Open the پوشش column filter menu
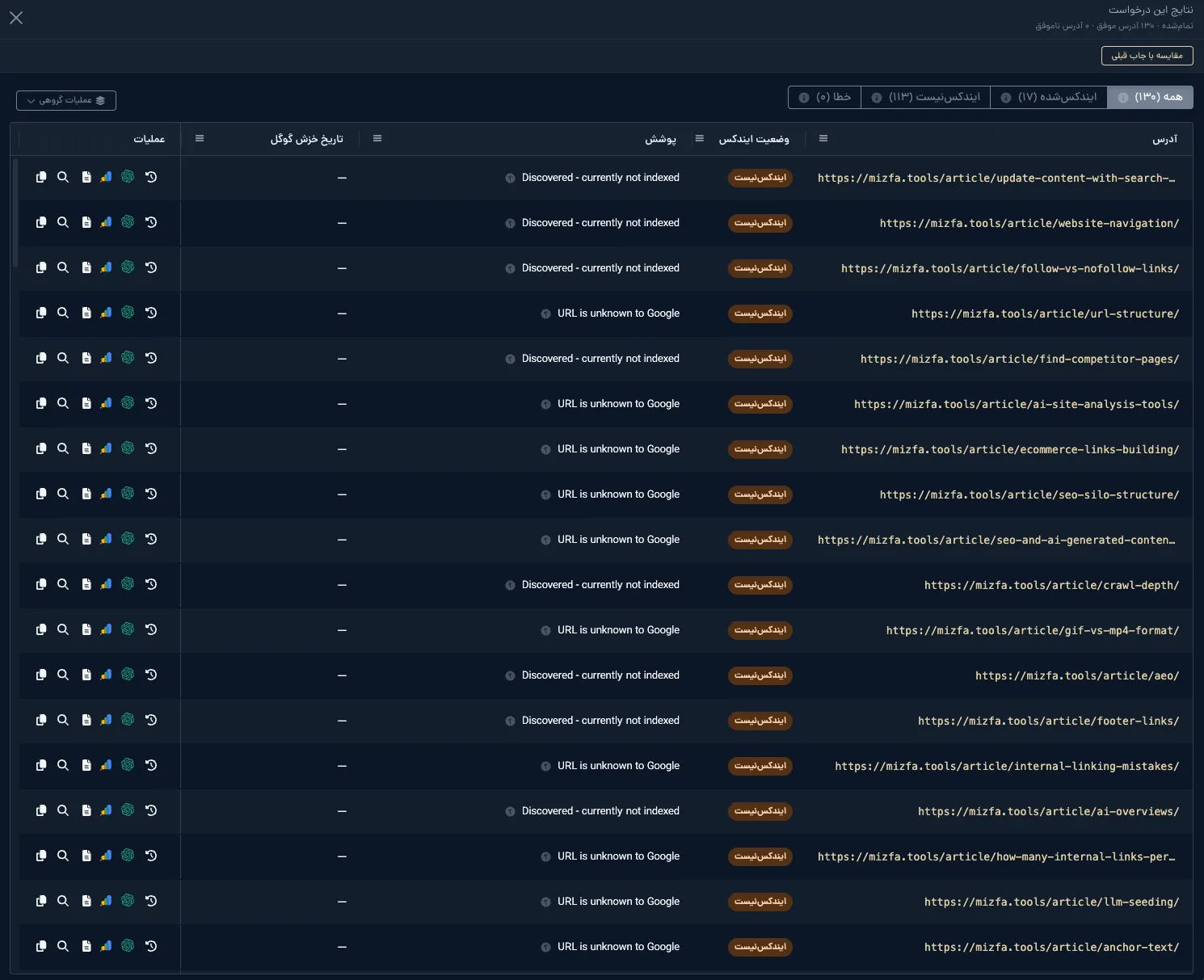This screenshot has height=980, width=1204. click(x=377, y=139)
